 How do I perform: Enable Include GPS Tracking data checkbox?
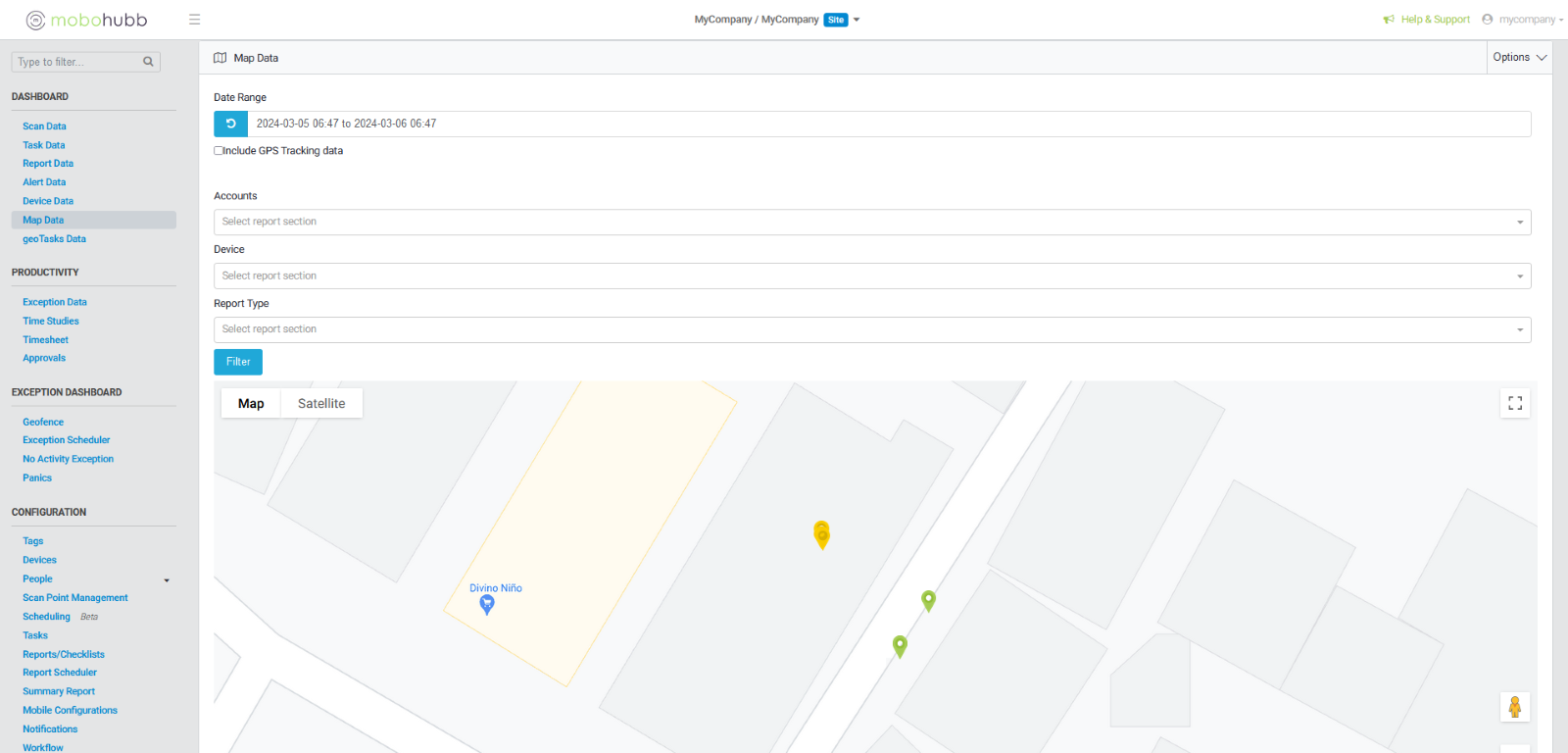(219, 151)
